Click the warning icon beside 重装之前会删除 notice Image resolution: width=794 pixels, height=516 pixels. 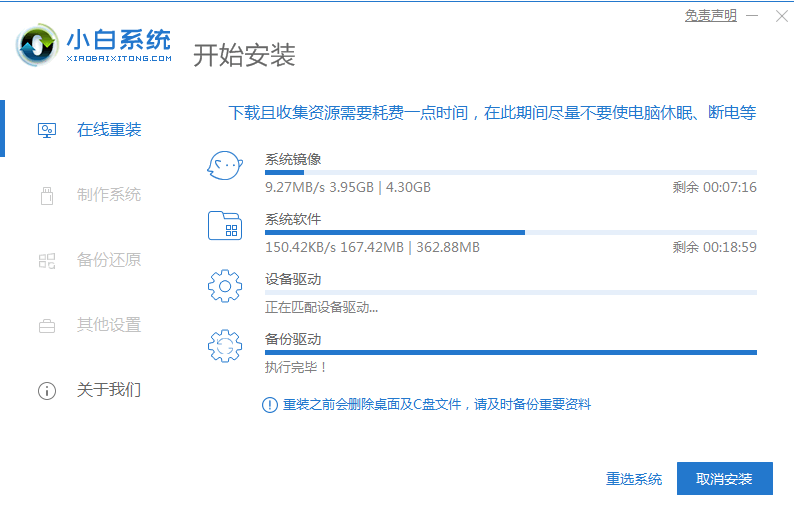pyautogui.click(x=269, y=405)
